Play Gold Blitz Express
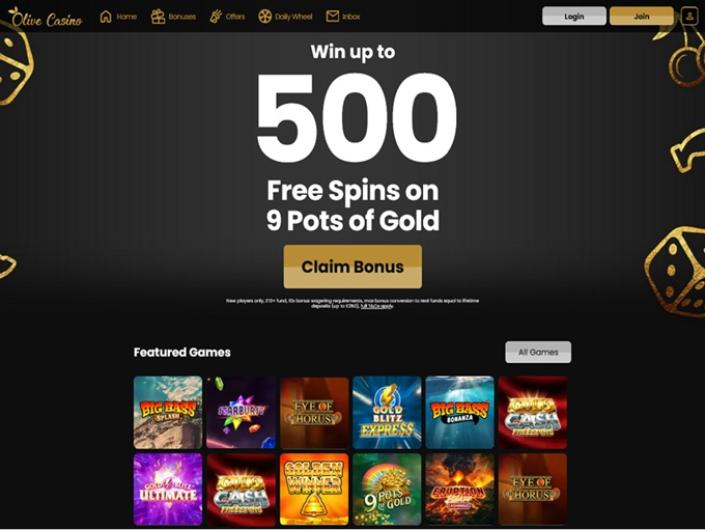This screenshot has width=705, height=530. coord(387,412)
